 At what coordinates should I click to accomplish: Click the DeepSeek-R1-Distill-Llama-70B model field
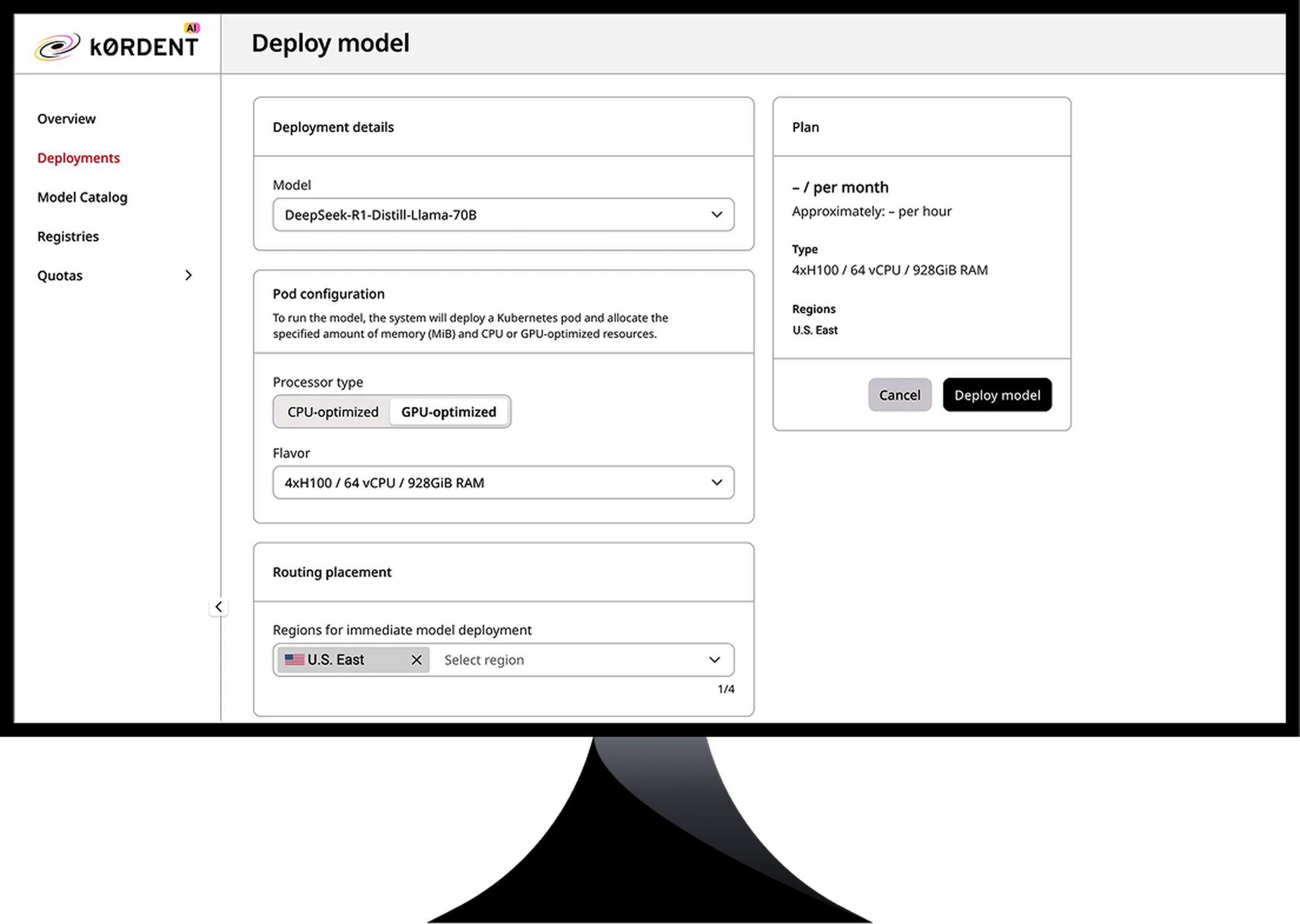click(503, 215)
